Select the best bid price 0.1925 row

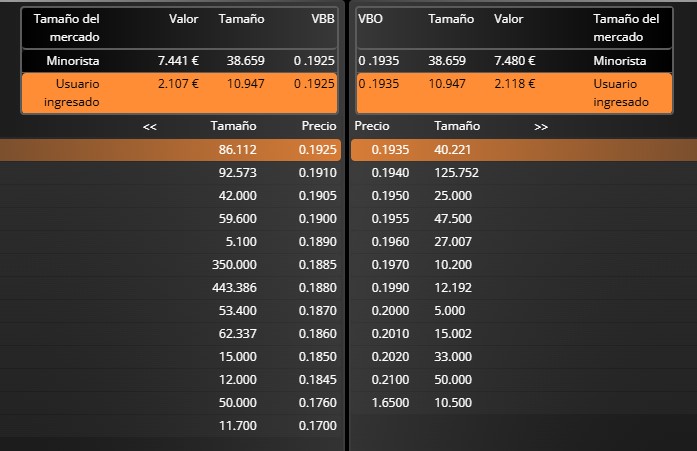pos(318,150)
